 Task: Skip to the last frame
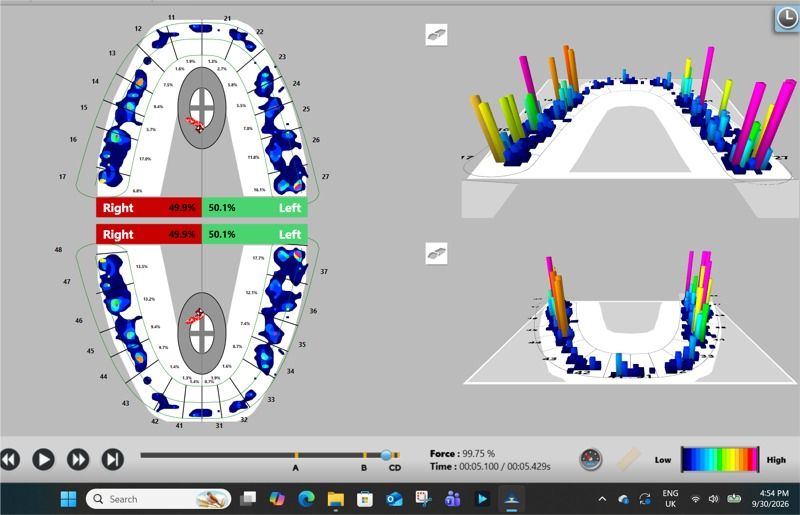point(113,459)
